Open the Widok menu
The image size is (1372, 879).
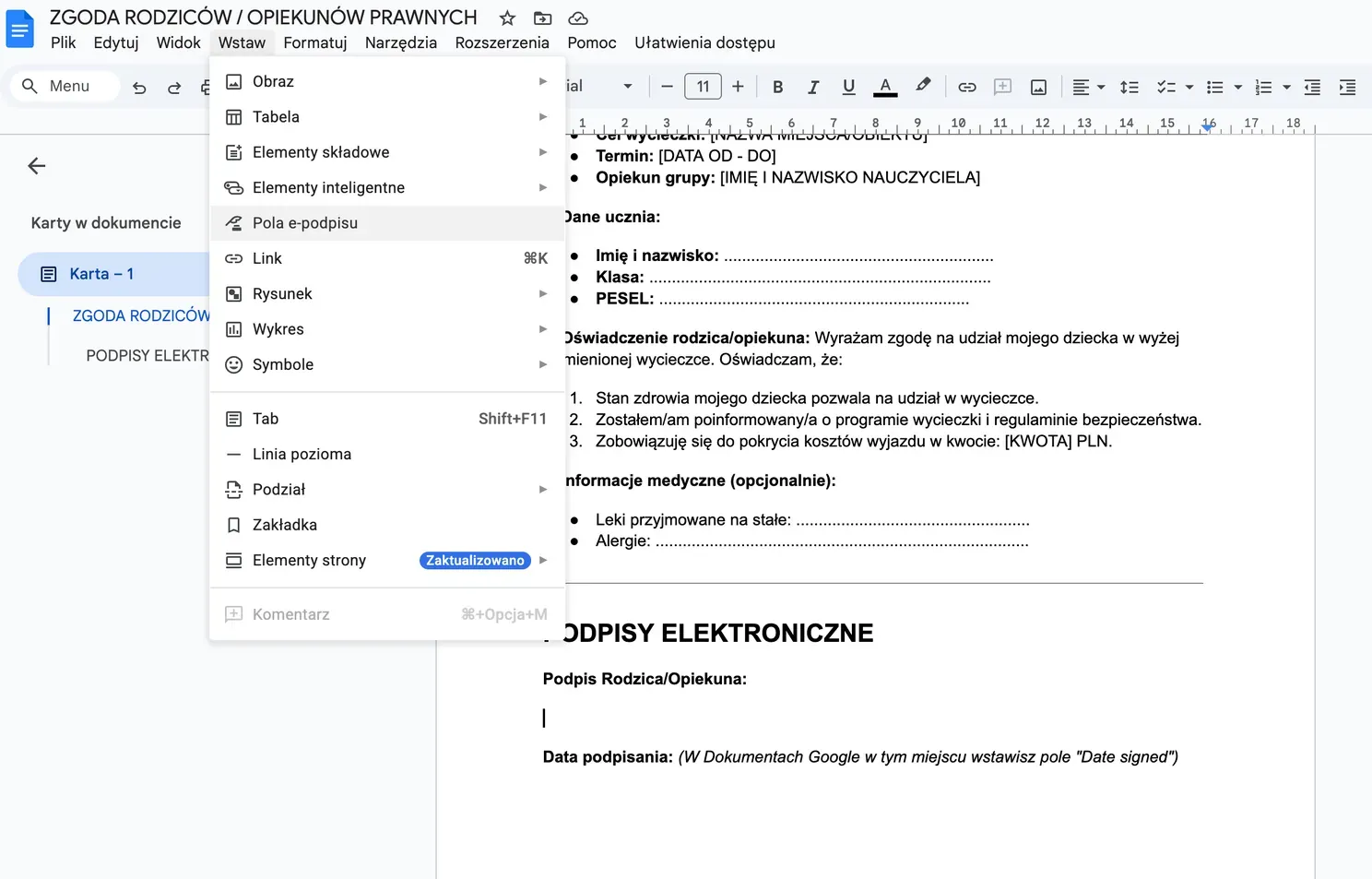178,42
